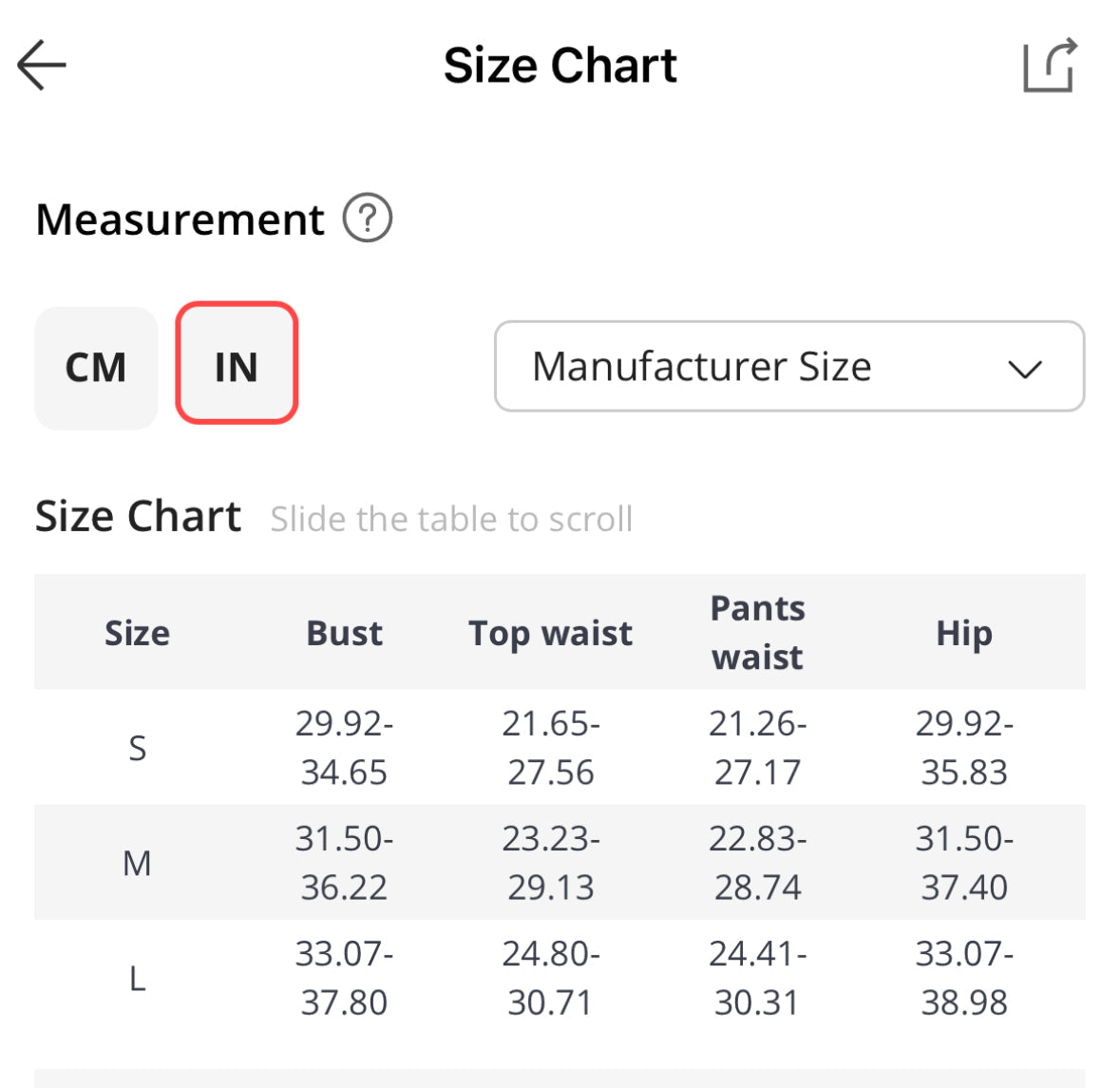Tap the back arrow icon
This screenshot has width=1120, height=1088.
pyautogui.click(x=42, y=66)
